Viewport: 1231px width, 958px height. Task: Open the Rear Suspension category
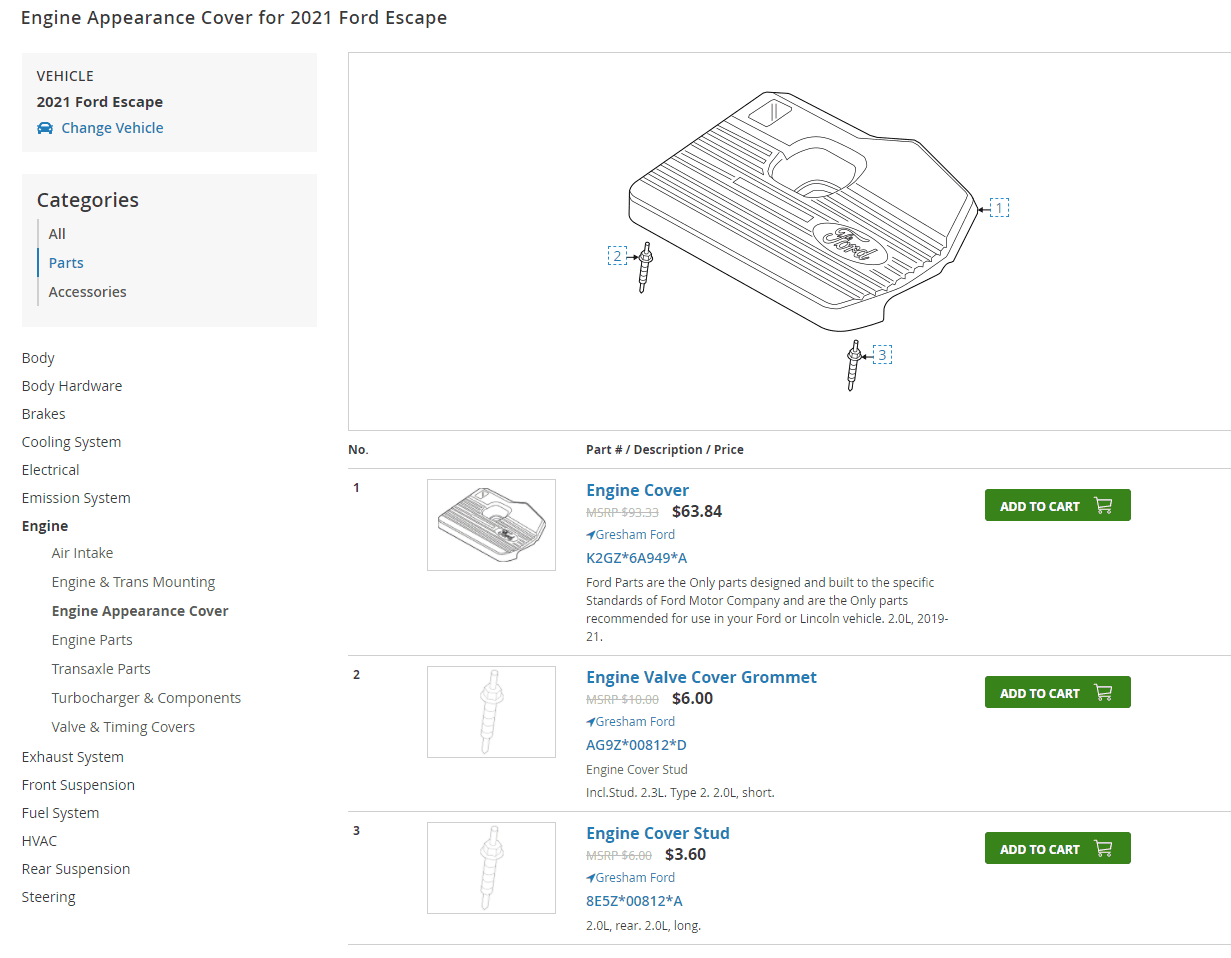(x=76, y=869)
